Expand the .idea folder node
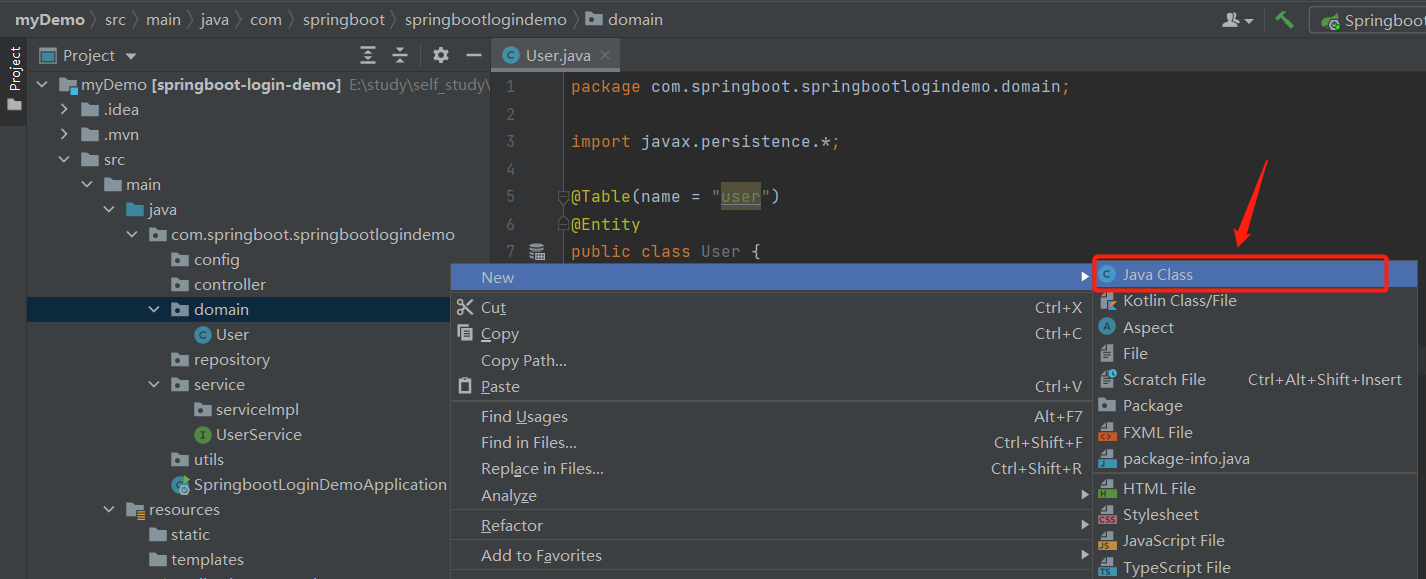The image size is (1426, 579). [x=66, y=110]
